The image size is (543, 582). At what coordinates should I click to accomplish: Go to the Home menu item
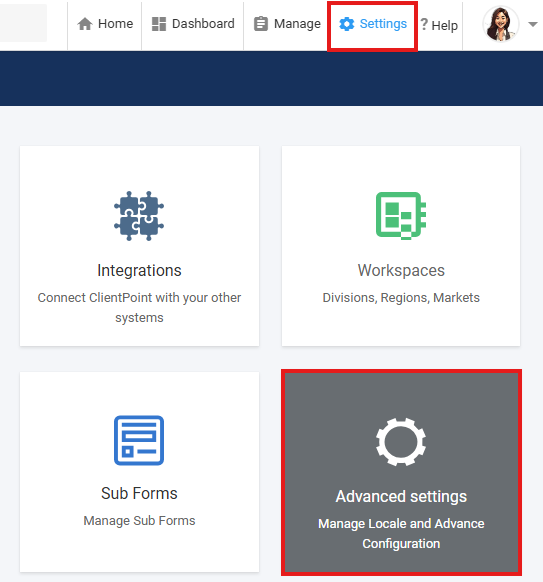pyautogui.click(x=115, y=24)
